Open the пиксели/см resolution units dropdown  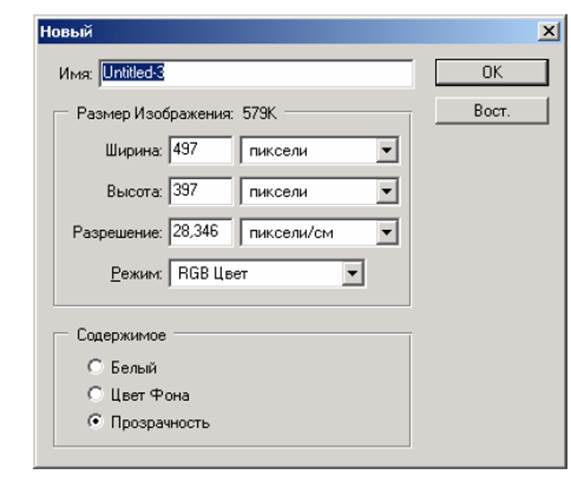point(386,232)
